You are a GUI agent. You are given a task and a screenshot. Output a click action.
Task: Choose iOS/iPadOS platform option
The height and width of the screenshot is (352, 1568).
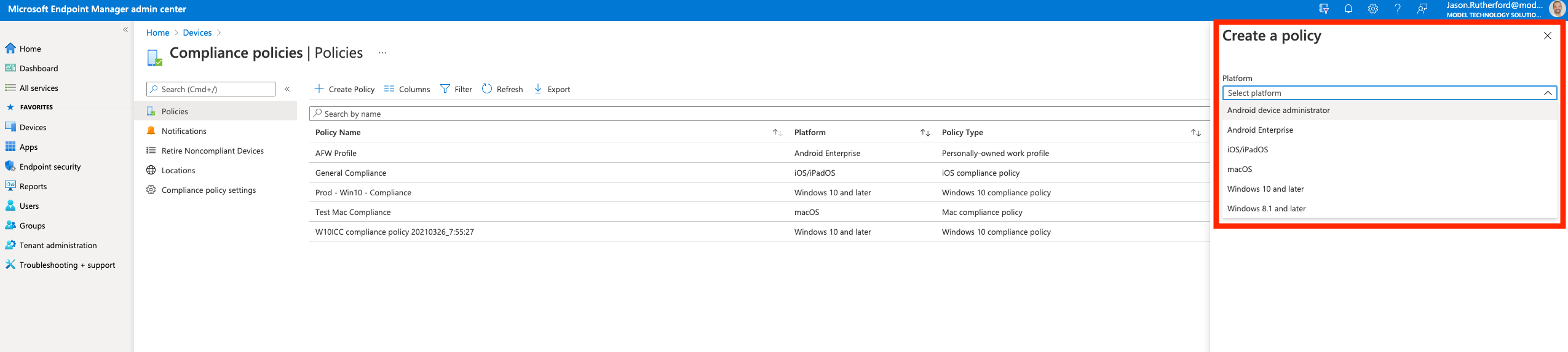tap(1389, 149)
